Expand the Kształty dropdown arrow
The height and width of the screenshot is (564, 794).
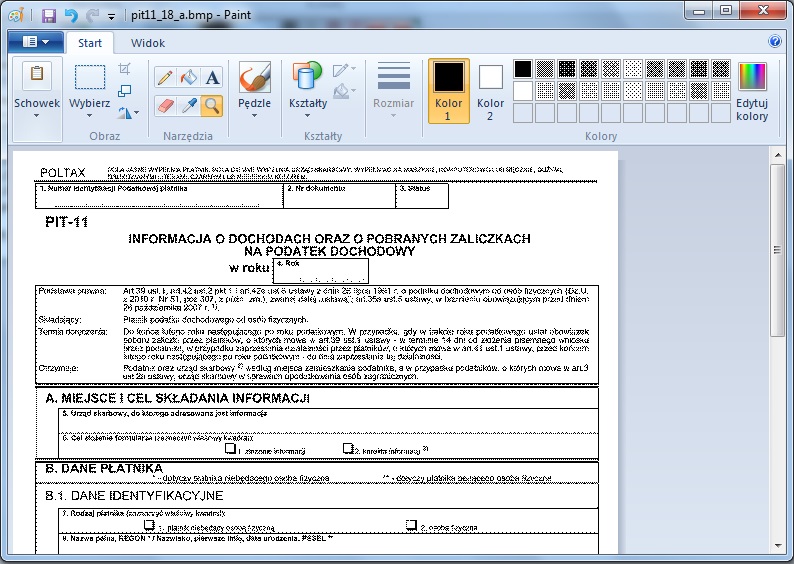click(x=307, y=116)
